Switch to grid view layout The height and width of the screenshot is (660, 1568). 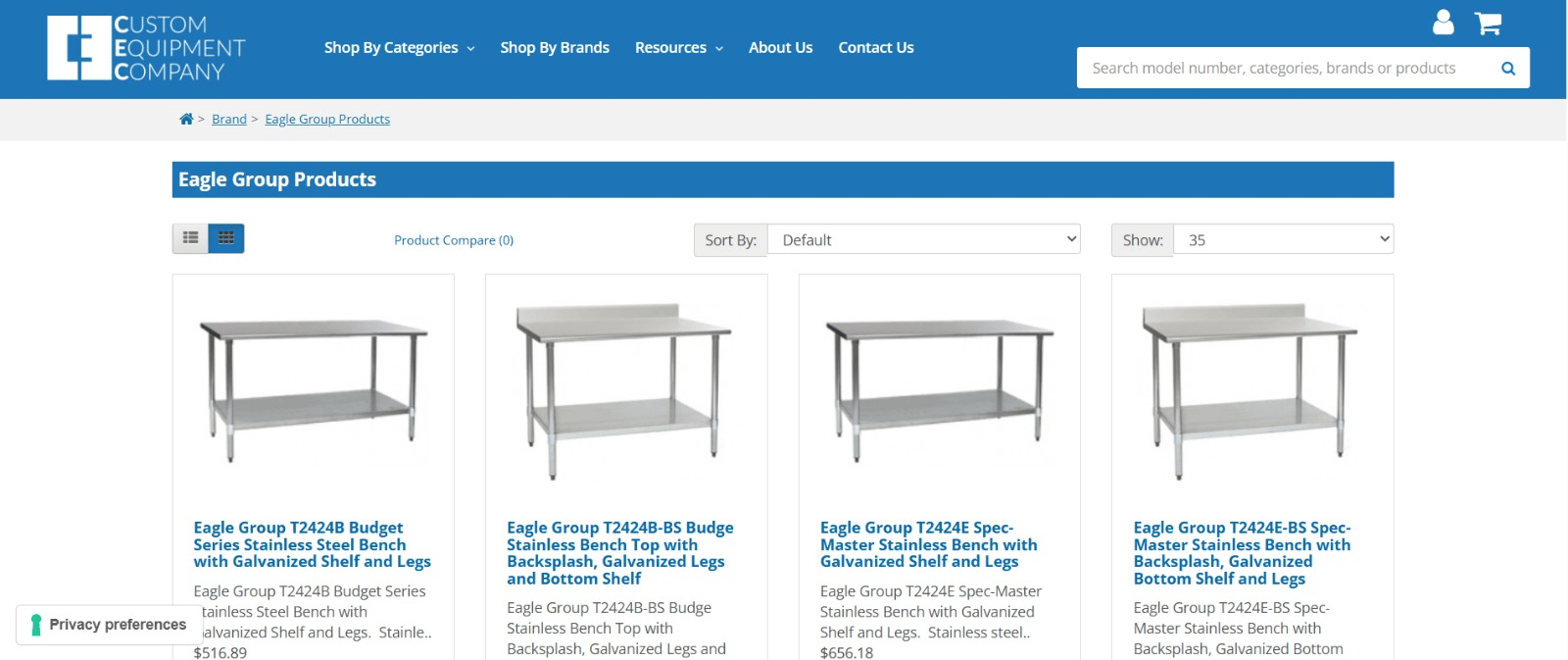tap(226, 238)
